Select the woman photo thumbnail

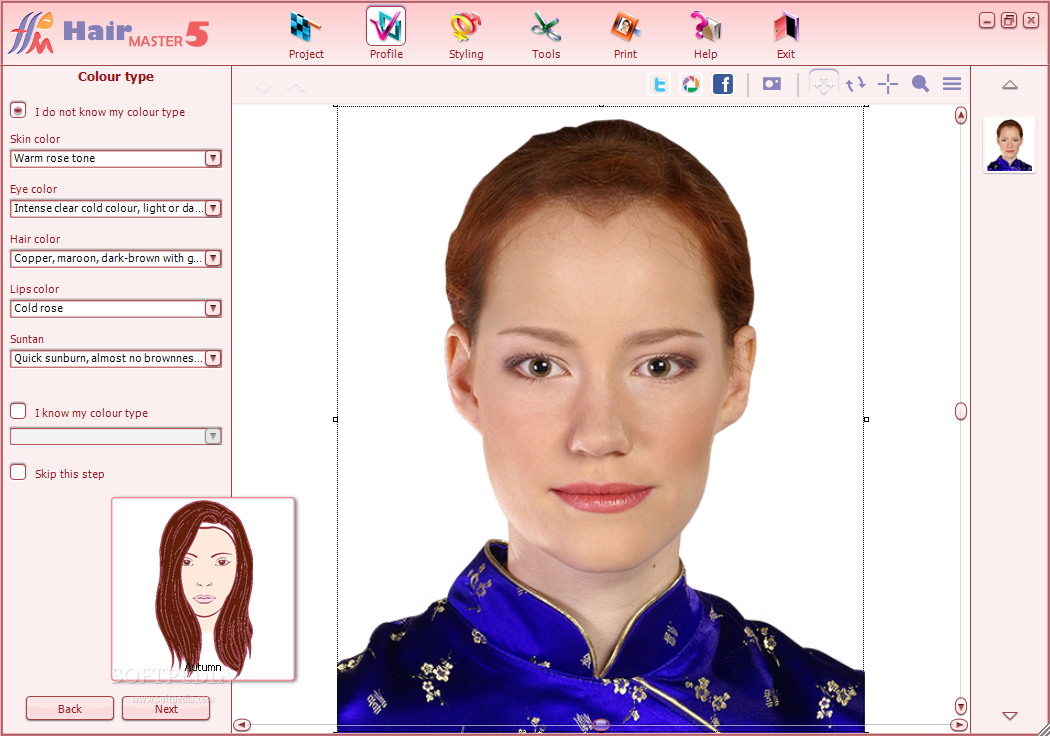pyautogui.click(x=1009, y=145)
